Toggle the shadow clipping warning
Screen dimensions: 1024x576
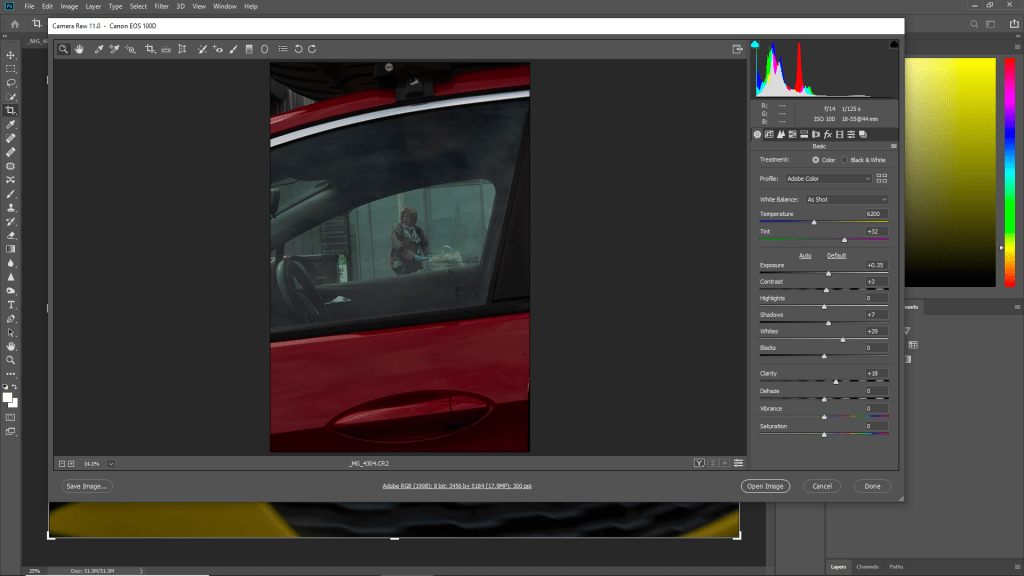756,44
